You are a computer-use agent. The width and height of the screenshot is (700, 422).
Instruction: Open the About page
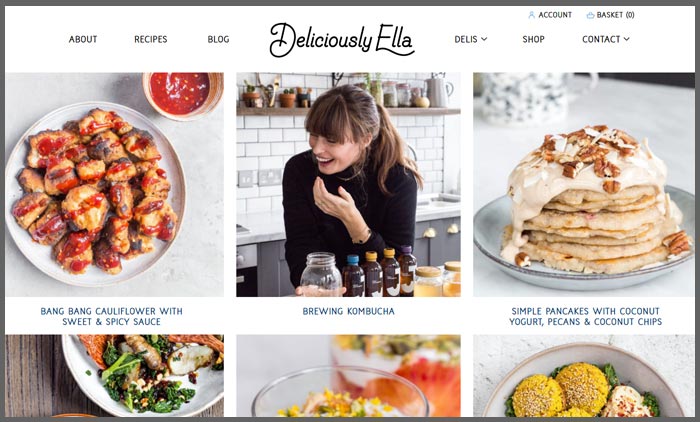83,39
